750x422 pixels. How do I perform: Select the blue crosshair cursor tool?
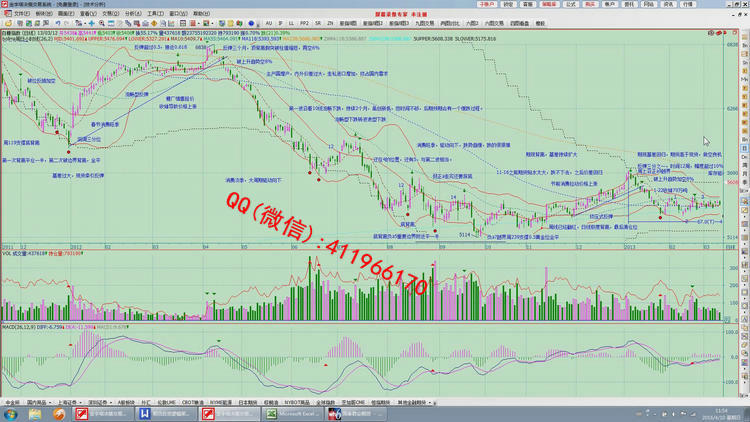point(92,23)
